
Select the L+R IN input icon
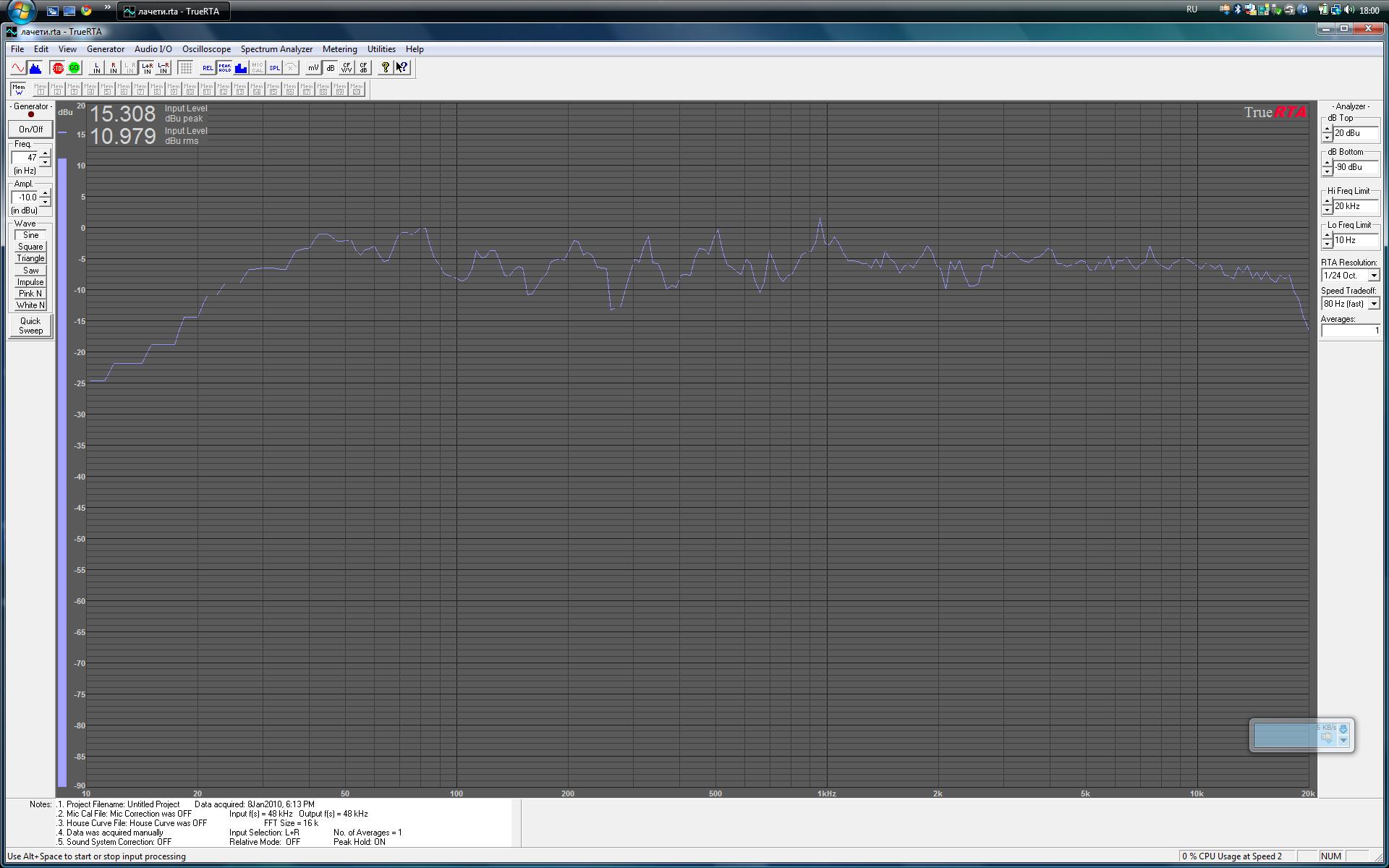click(x=147, y=68)
